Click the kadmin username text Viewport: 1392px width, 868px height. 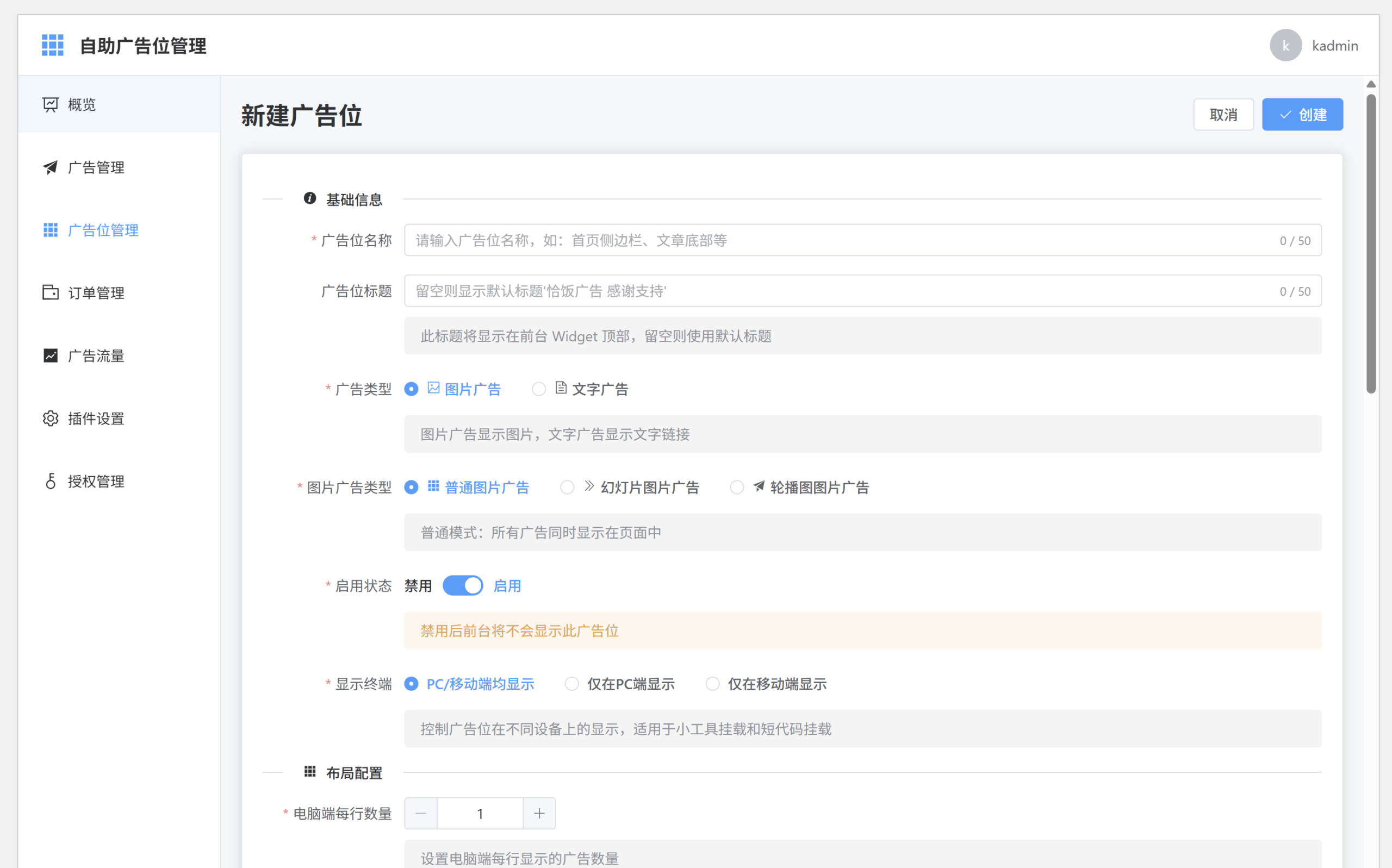(x=1335, y=45)
